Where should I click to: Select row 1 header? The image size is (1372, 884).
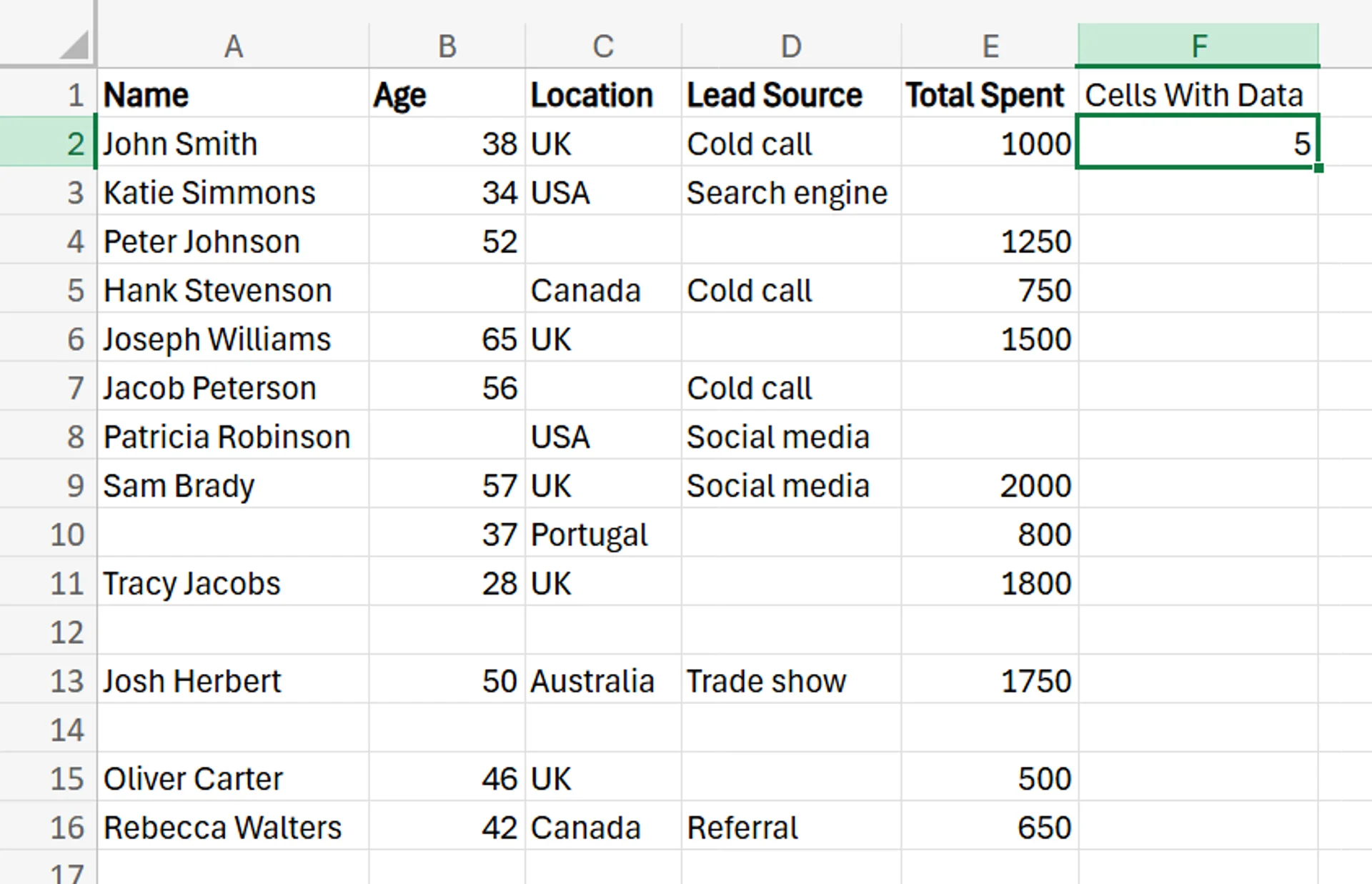[x=48, y=94]
